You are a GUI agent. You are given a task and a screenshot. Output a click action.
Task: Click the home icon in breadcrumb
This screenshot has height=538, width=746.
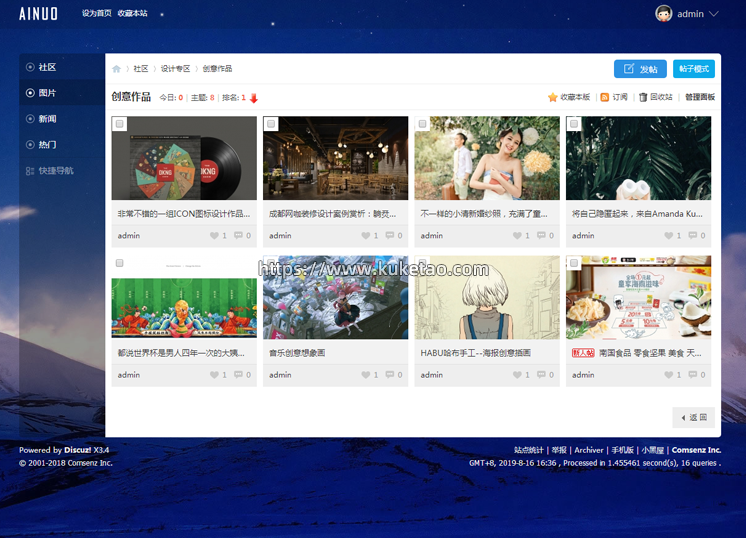click(117, 69)
